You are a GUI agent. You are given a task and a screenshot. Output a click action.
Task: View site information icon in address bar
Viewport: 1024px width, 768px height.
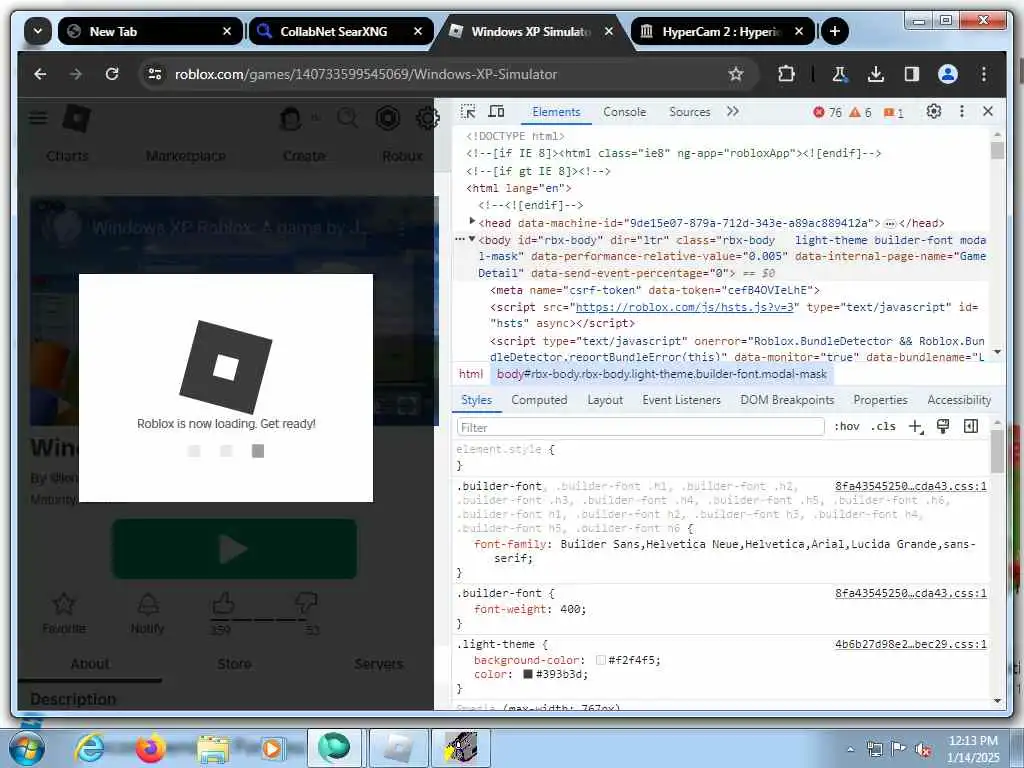click(x=155, y=74)
